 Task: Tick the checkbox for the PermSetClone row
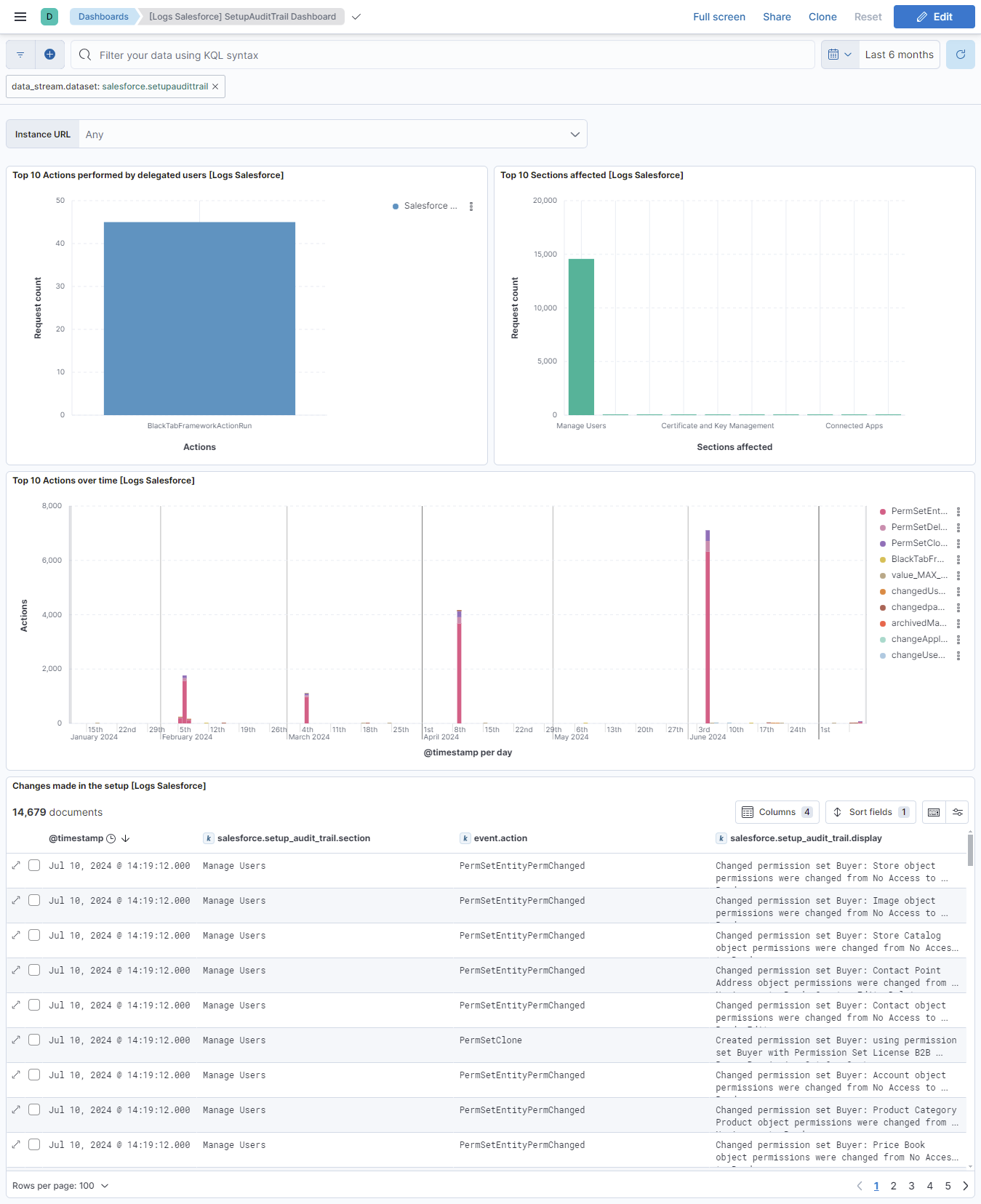34,1040
